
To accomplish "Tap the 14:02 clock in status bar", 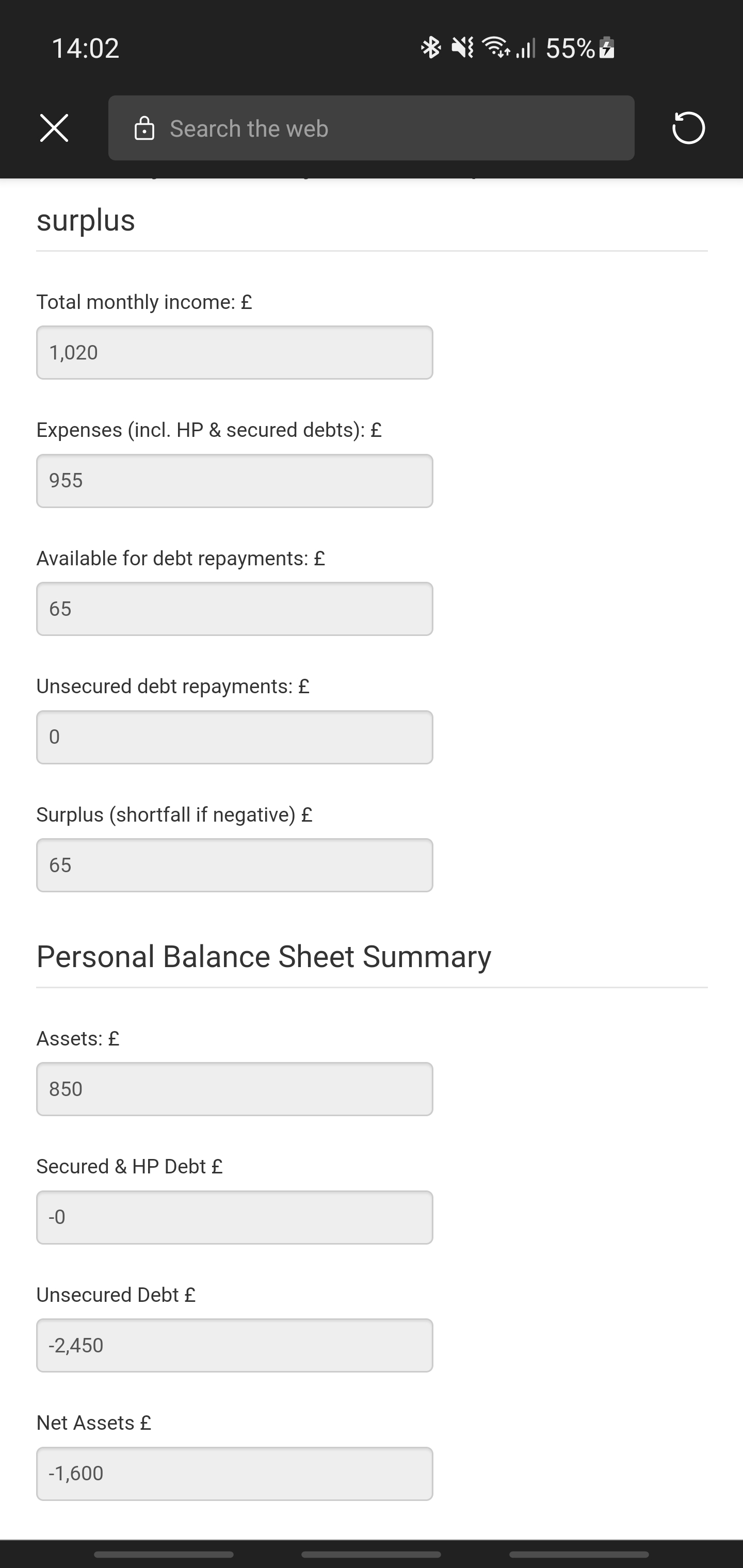I will click(x=85, y=48).
